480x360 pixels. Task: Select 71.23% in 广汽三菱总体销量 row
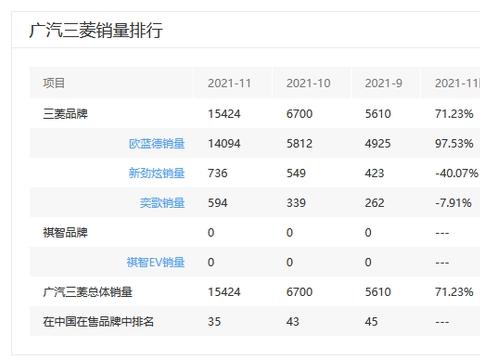tap(454, 292)
